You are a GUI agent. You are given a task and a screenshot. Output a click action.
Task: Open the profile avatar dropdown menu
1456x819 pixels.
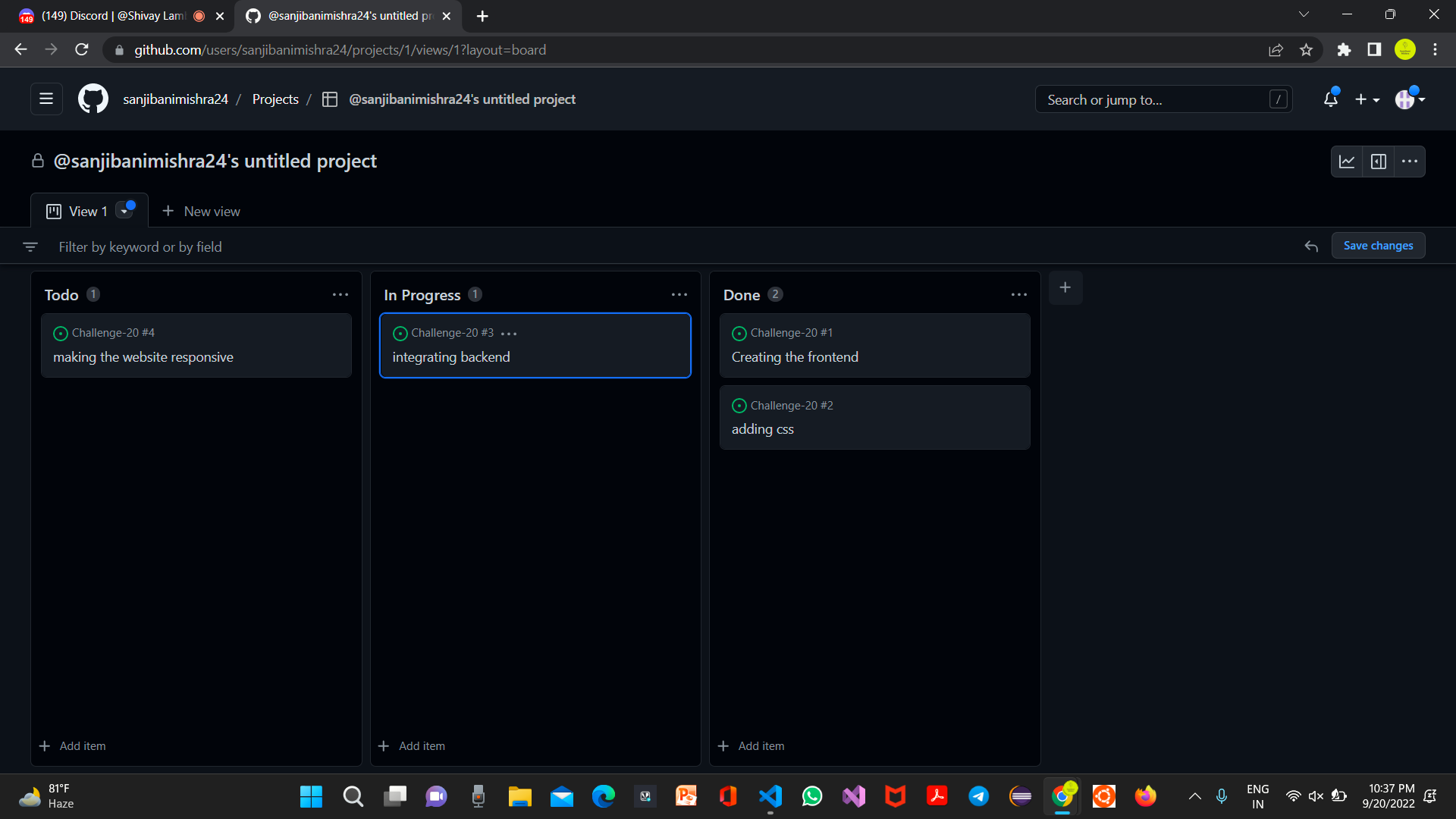click(1409, 99)
